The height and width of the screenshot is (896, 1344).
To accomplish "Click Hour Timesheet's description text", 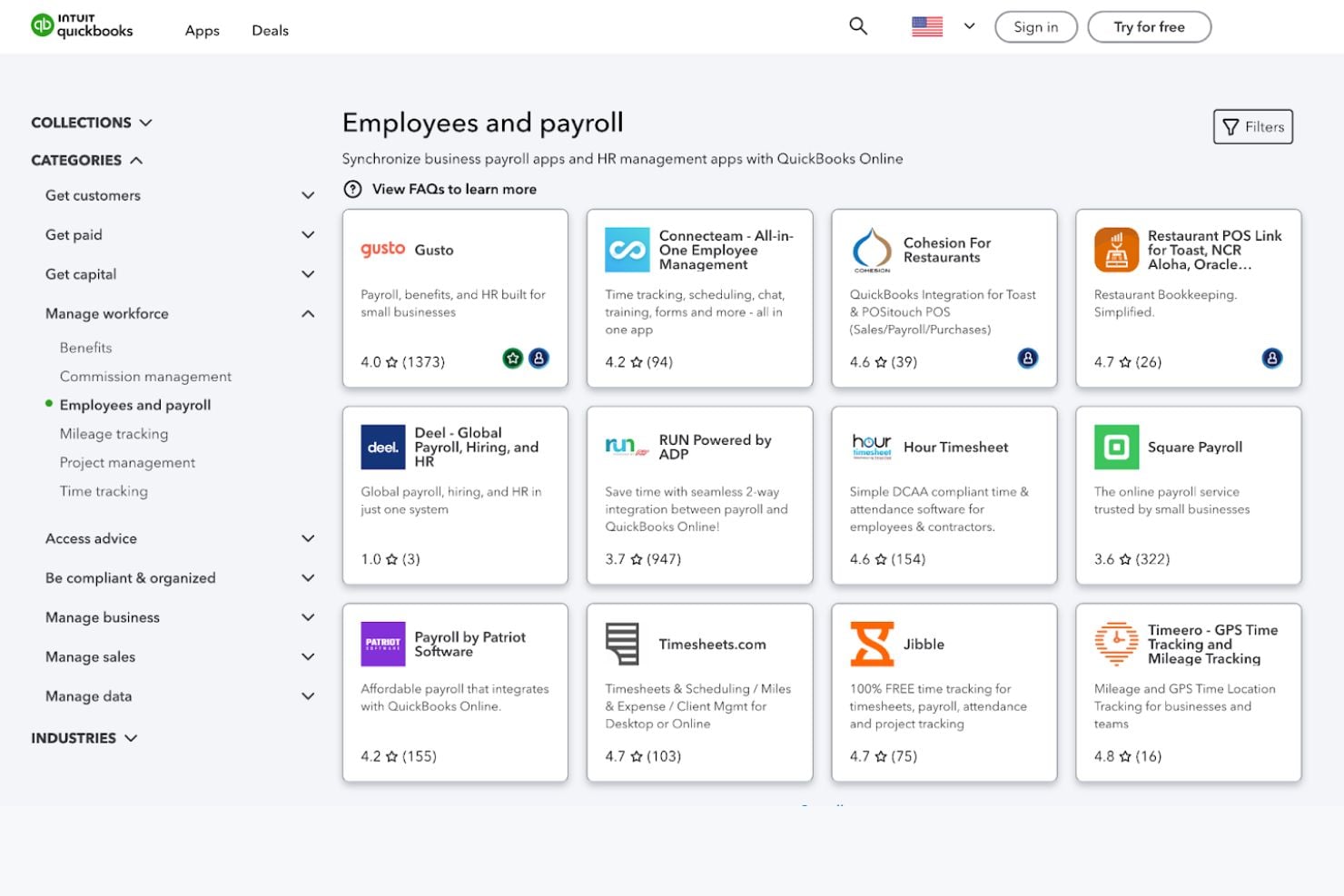I will (939, 508).
